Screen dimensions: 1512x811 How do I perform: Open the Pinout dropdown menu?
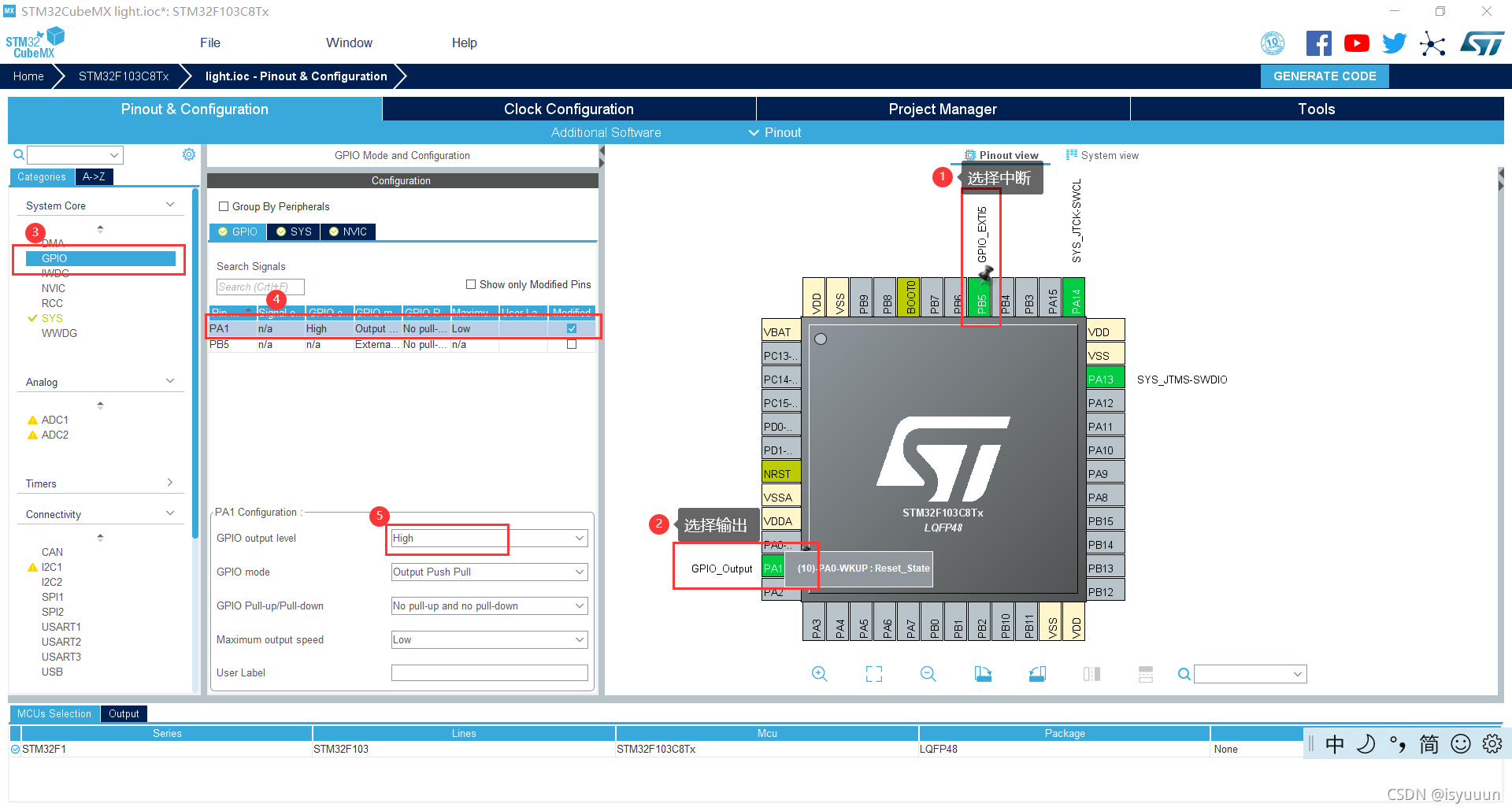775,132
